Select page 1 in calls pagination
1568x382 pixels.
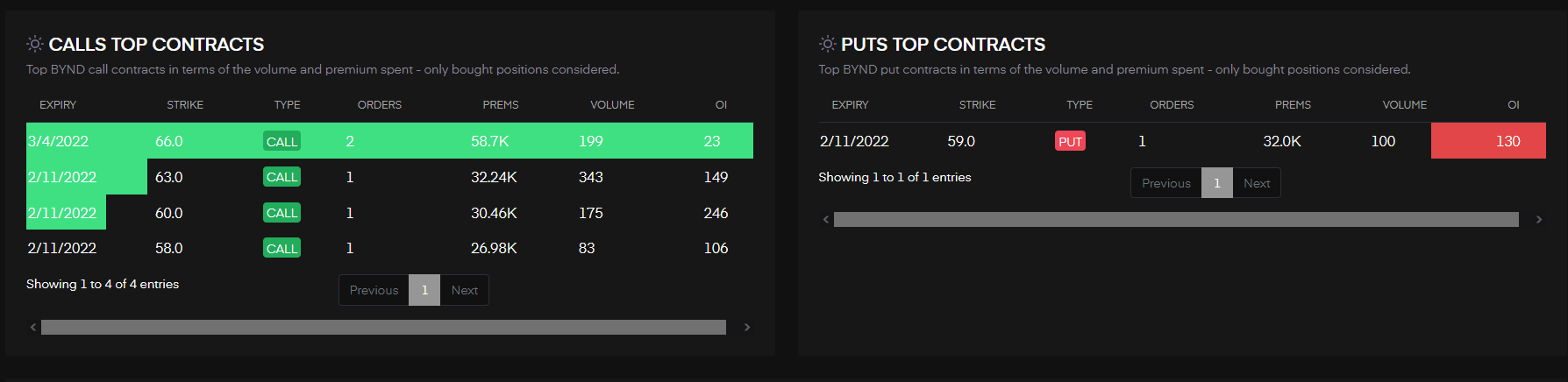pyautogui.click(x=424, y=290)
